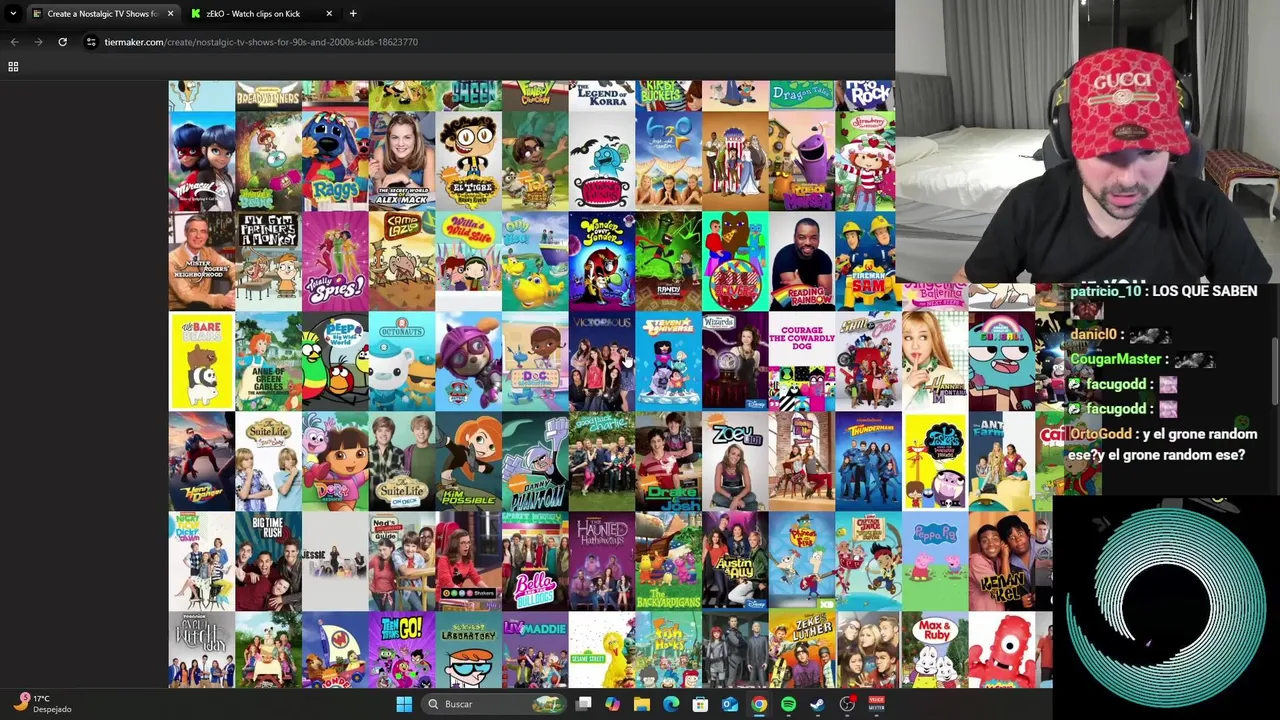Choose the Courage the Cowardly Dog tile

click(802, 361)
